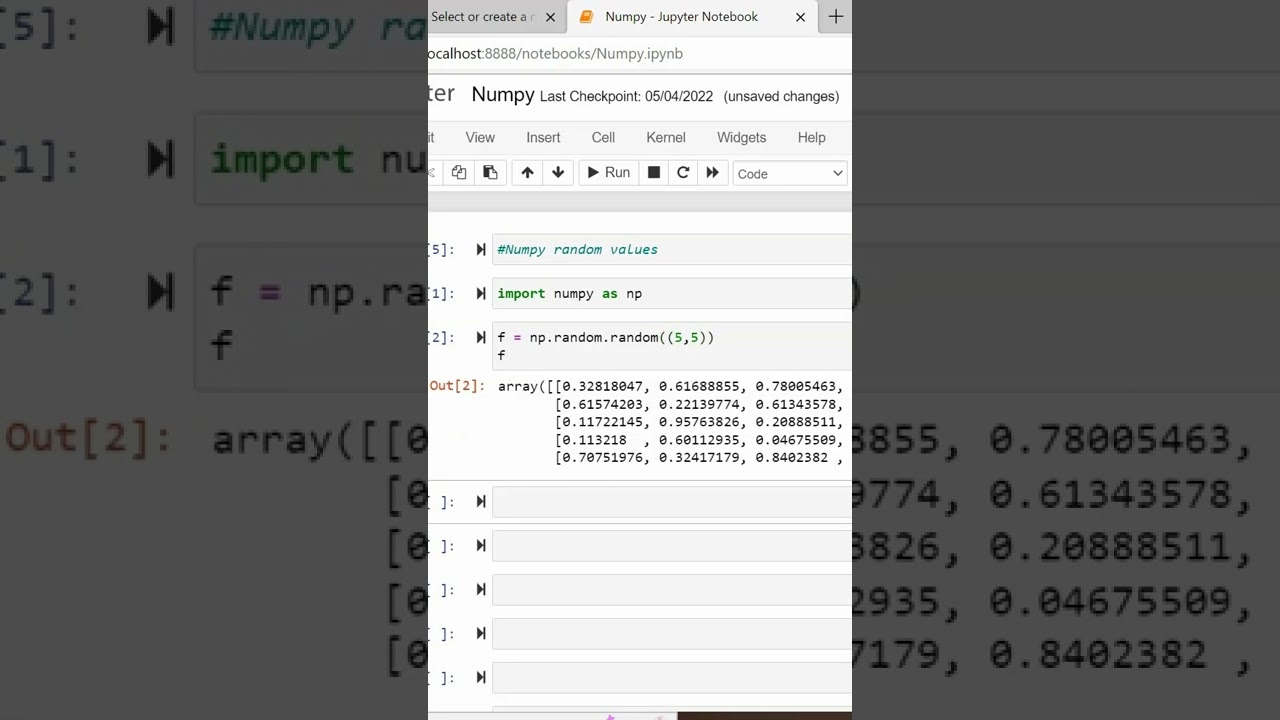
Task: Switch to the Select or create a notebook tab
Action: point(485,16)
